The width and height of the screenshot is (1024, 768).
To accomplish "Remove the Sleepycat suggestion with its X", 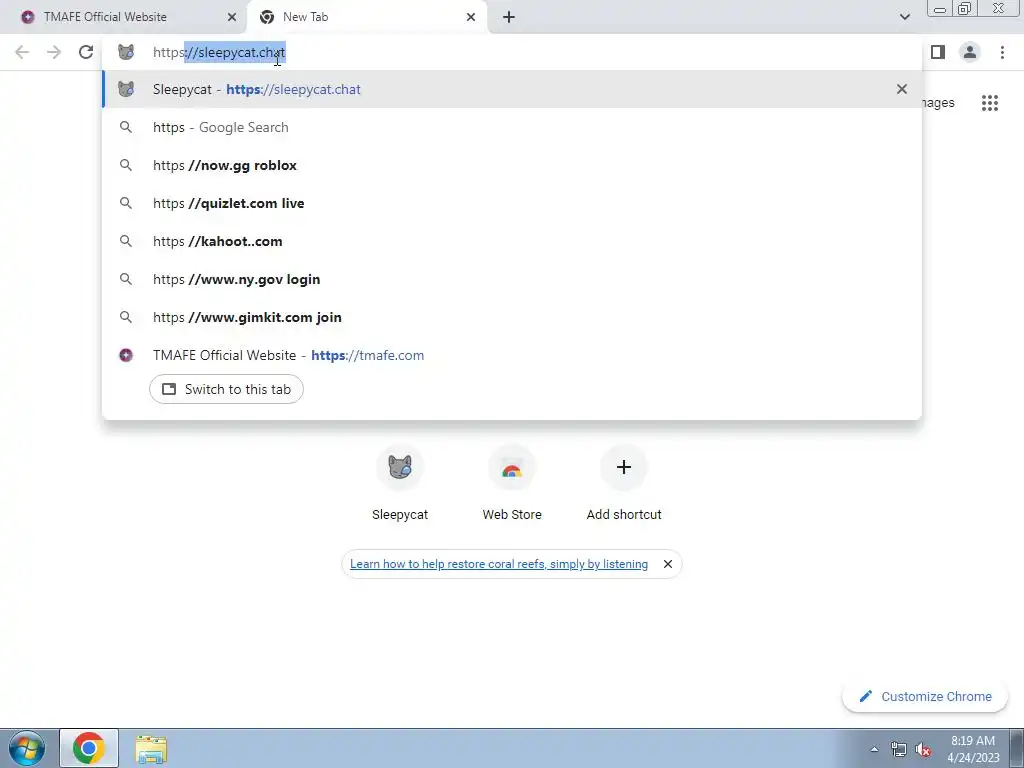I will [x=902, y=89].
